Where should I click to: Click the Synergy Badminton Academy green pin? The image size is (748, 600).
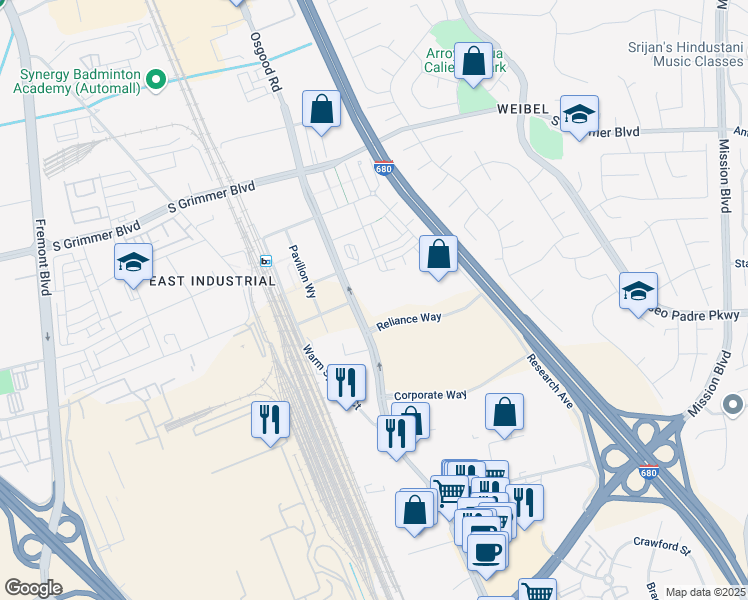[x=156, y=80]
